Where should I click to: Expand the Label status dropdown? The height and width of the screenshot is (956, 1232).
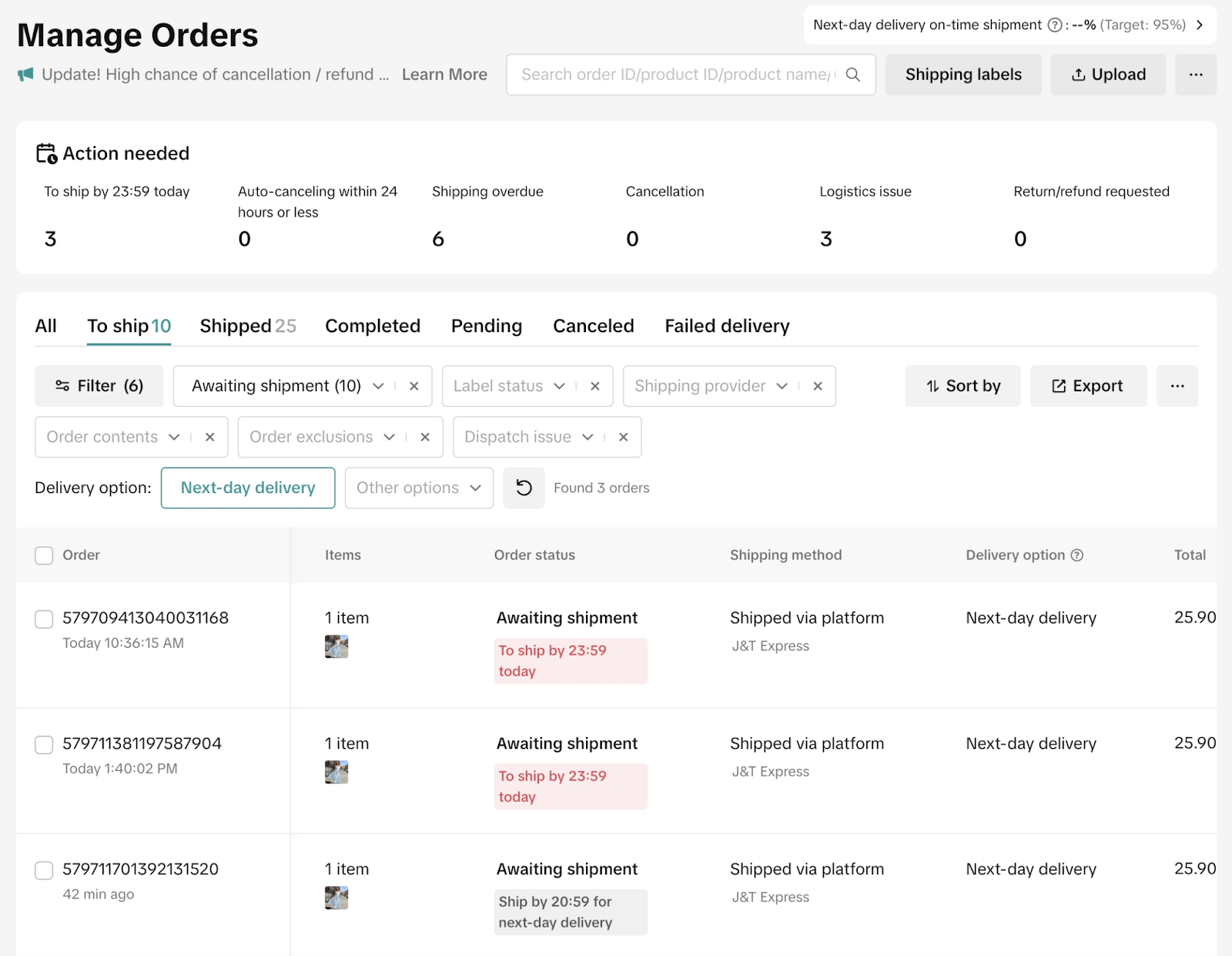(x=559, y=386)
